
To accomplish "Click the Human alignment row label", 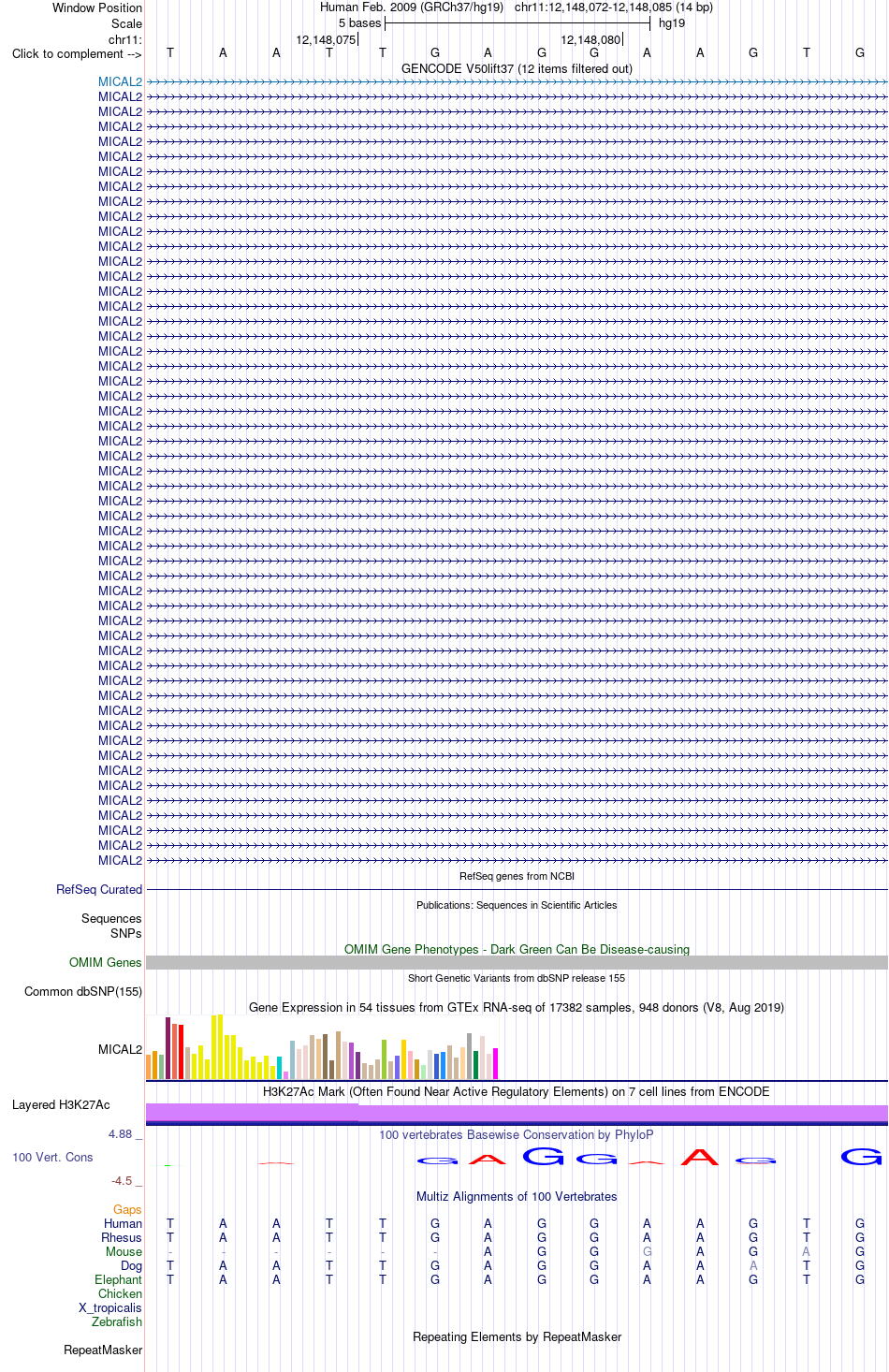I will point(123,1223).
